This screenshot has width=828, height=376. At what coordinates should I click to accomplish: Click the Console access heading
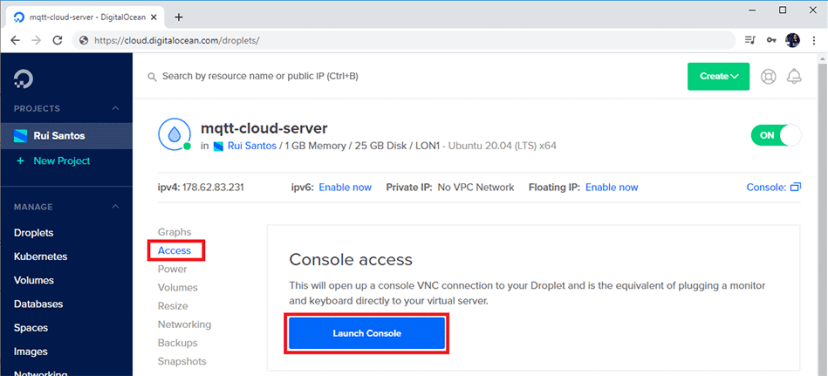[351, 259]
